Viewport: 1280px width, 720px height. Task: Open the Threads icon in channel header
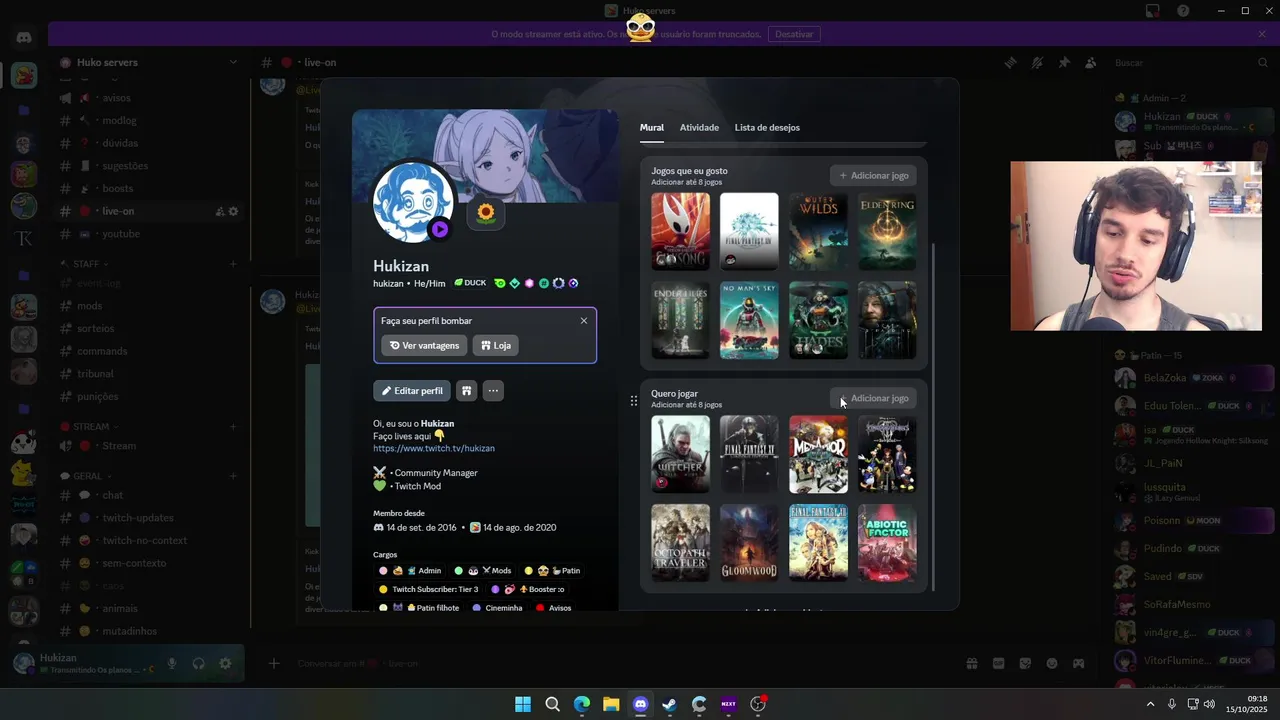click(x=1010, y=62)
